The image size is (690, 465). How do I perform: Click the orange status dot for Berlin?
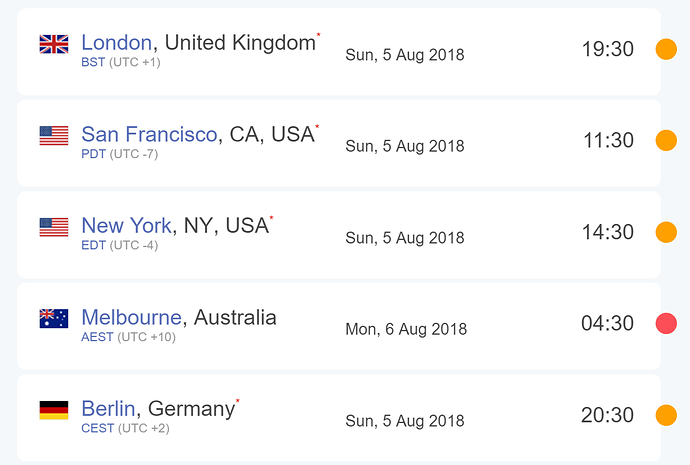tap(666, 415)
